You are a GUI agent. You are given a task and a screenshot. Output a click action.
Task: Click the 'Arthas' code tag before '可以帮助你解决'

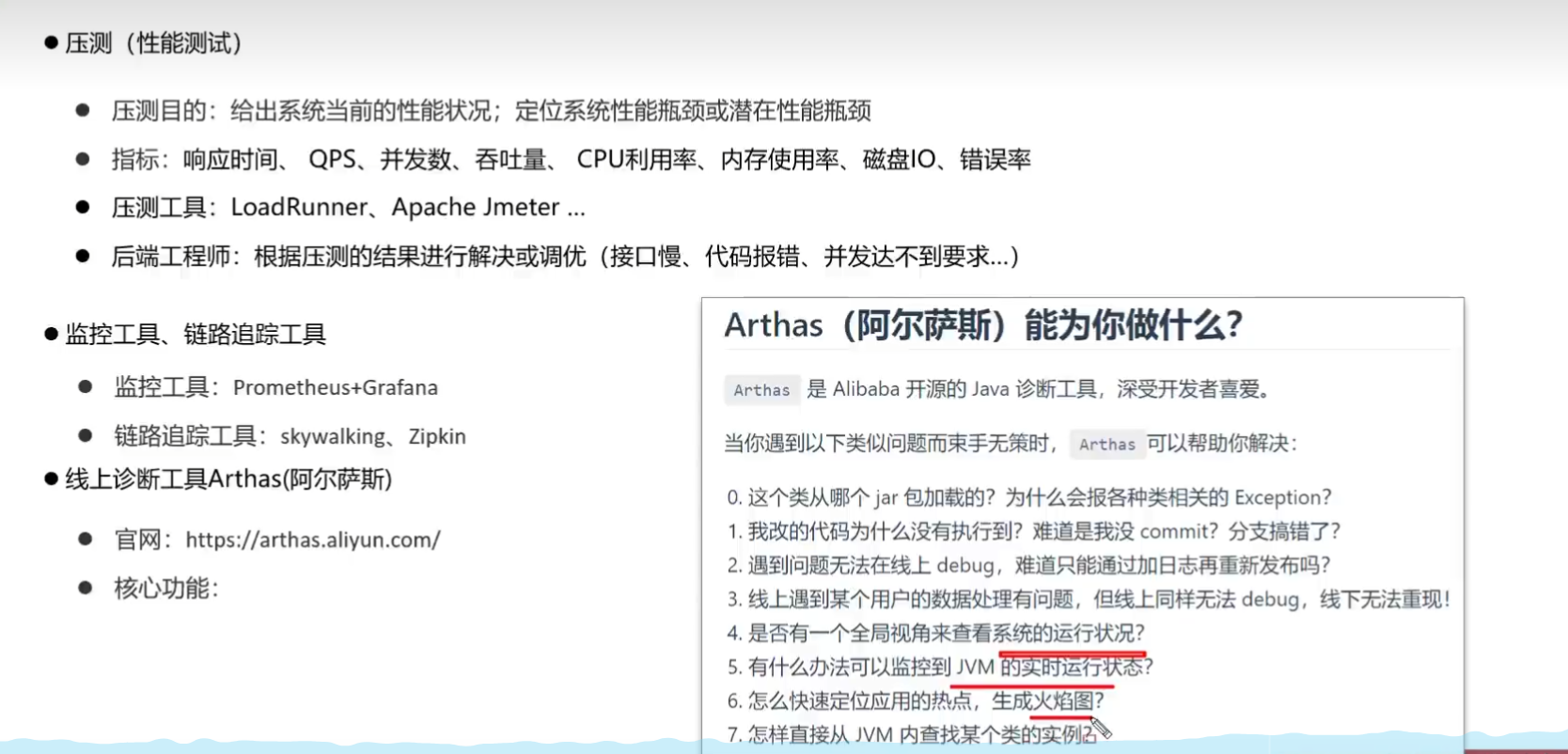[1106, 445]
